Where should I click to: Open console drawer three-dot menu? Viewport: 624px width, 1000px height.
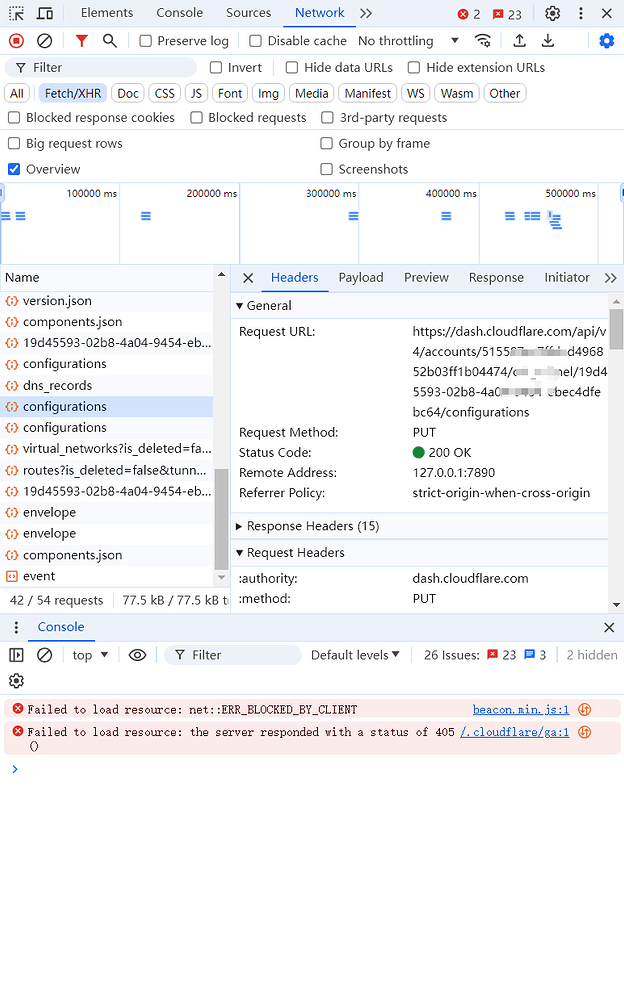click(x=17, y=628)
